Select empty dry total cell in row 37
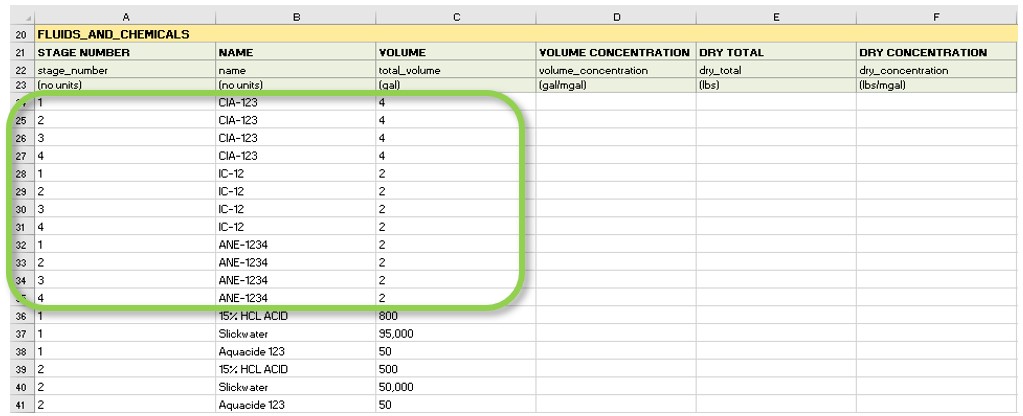This screenshot has width=1023, height=416. coord(776,334)
